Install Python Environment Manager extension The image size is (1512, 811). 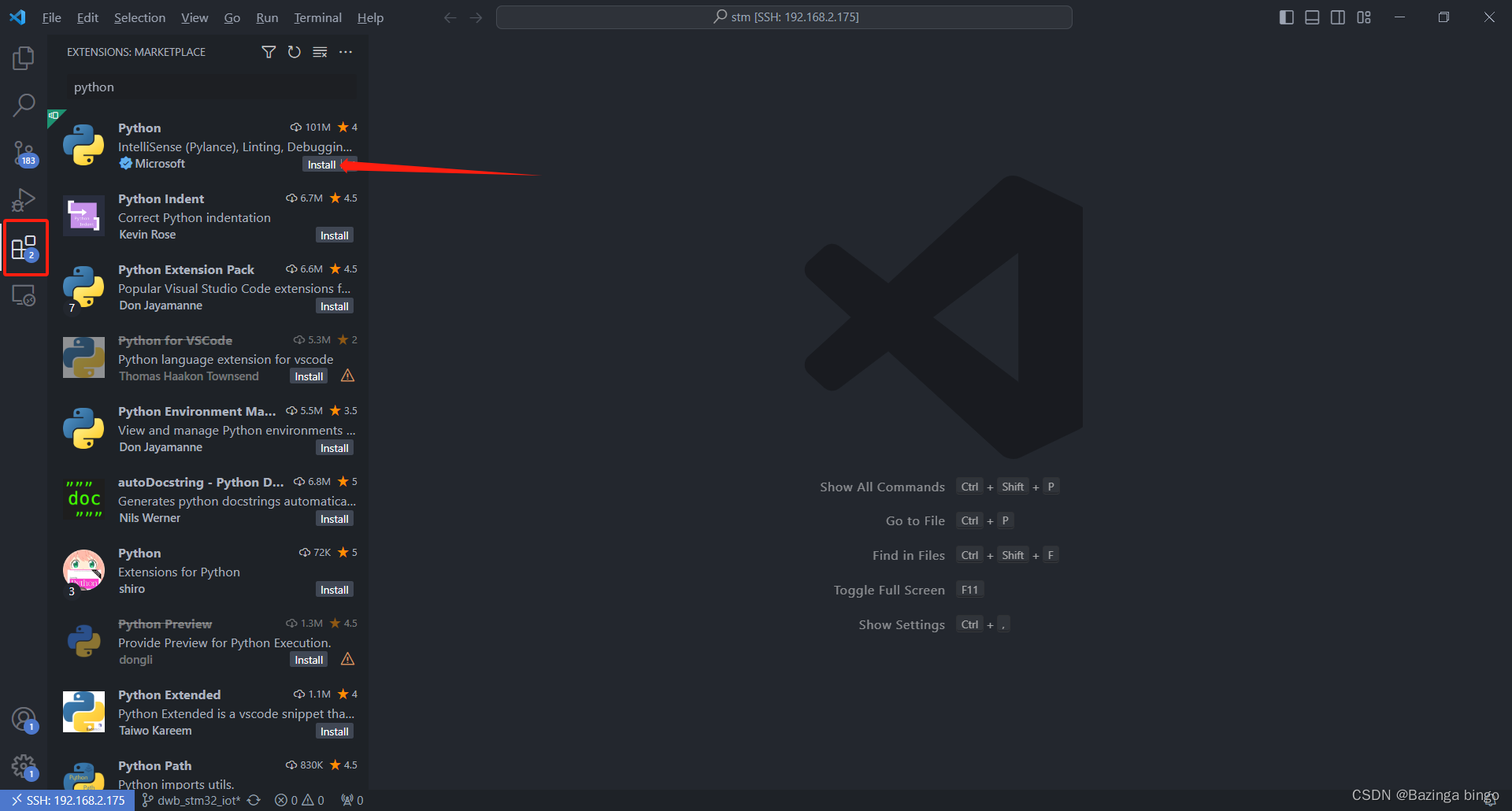335,448
